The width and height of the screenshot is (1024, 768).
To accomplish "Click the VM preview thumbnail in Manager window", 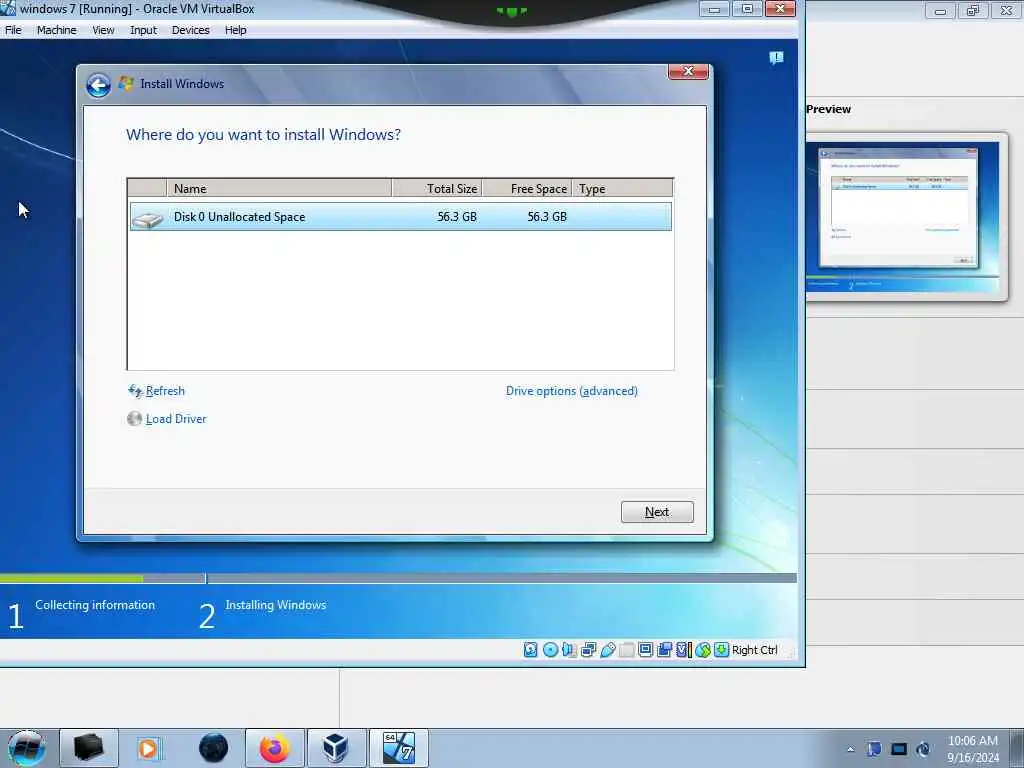I will point(903,216).
